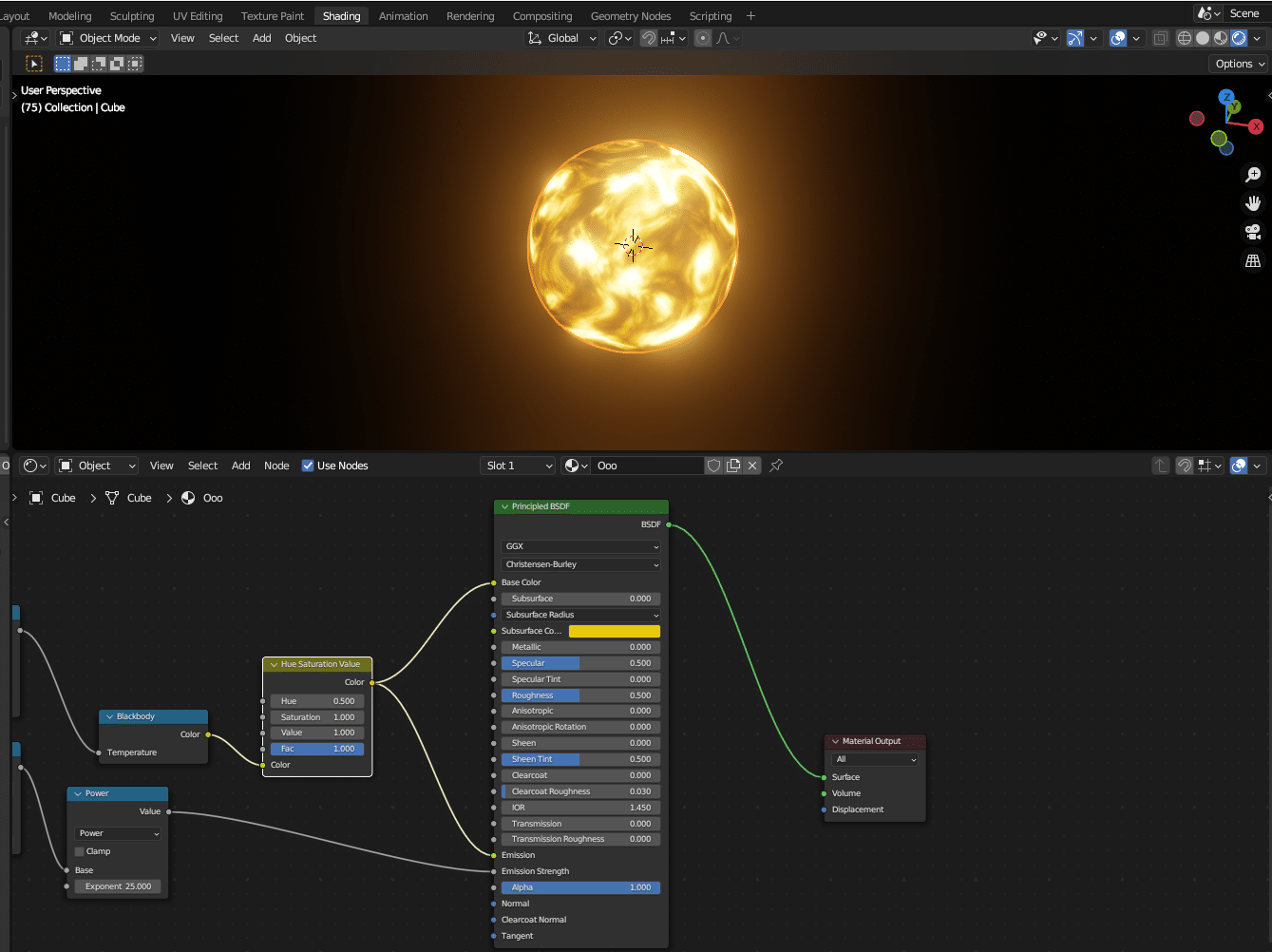The height and width of the screenshot is (952, 1272).
Task: Open the All target dropdown in Material Output
Action: point(874,758)
